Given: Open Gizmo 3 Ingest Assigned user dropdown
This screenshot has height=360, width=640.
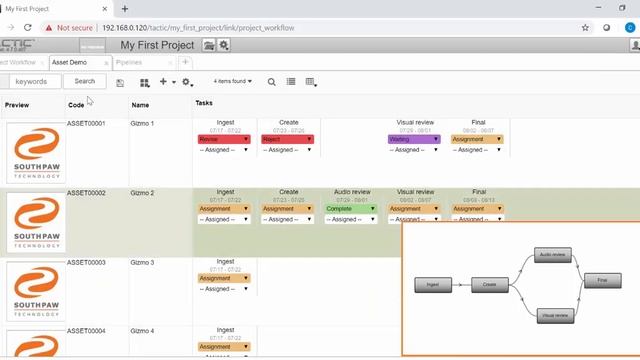Looking at the screenshot, I should pos(224,289).
